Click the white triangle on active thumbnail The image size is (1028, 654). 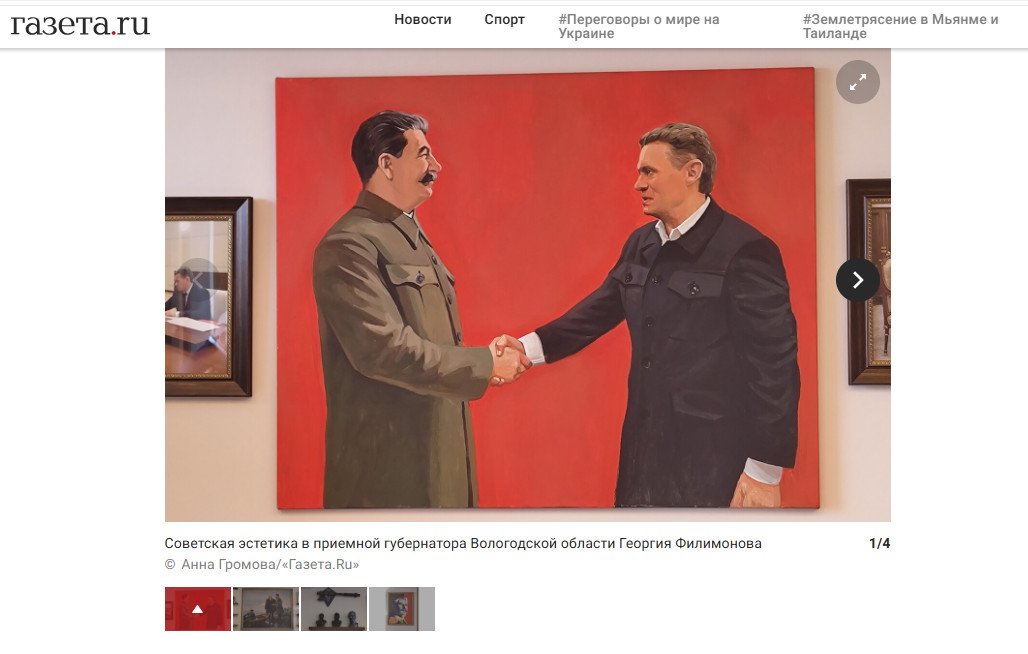click(x=197, y=609)
